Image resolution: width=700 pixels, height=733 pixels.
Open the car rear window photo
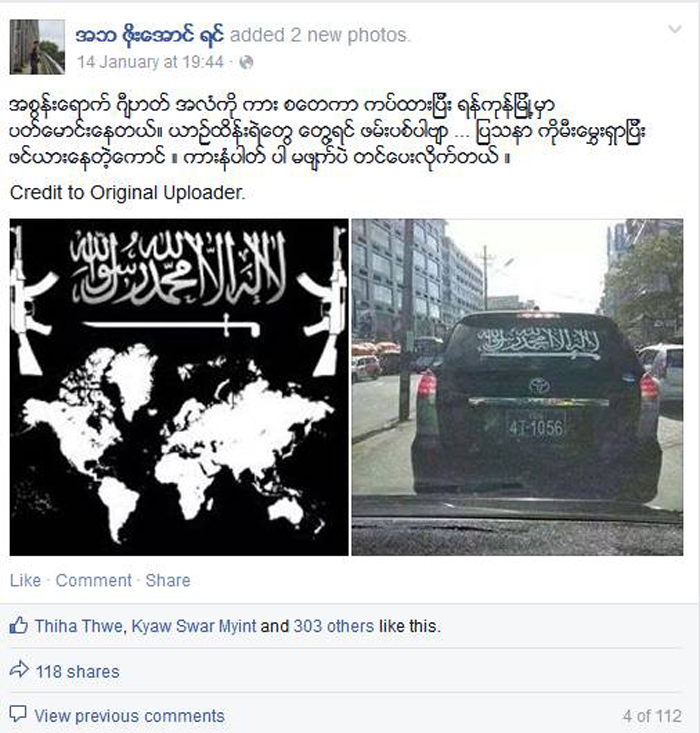517,387
